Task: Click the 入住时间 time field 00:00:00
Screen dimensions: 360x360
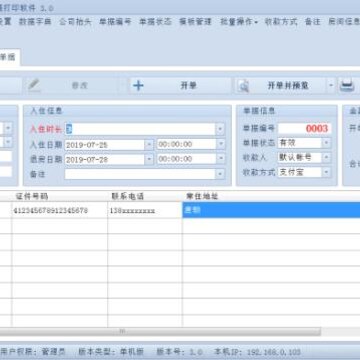Action: click(x=187, y=144)
